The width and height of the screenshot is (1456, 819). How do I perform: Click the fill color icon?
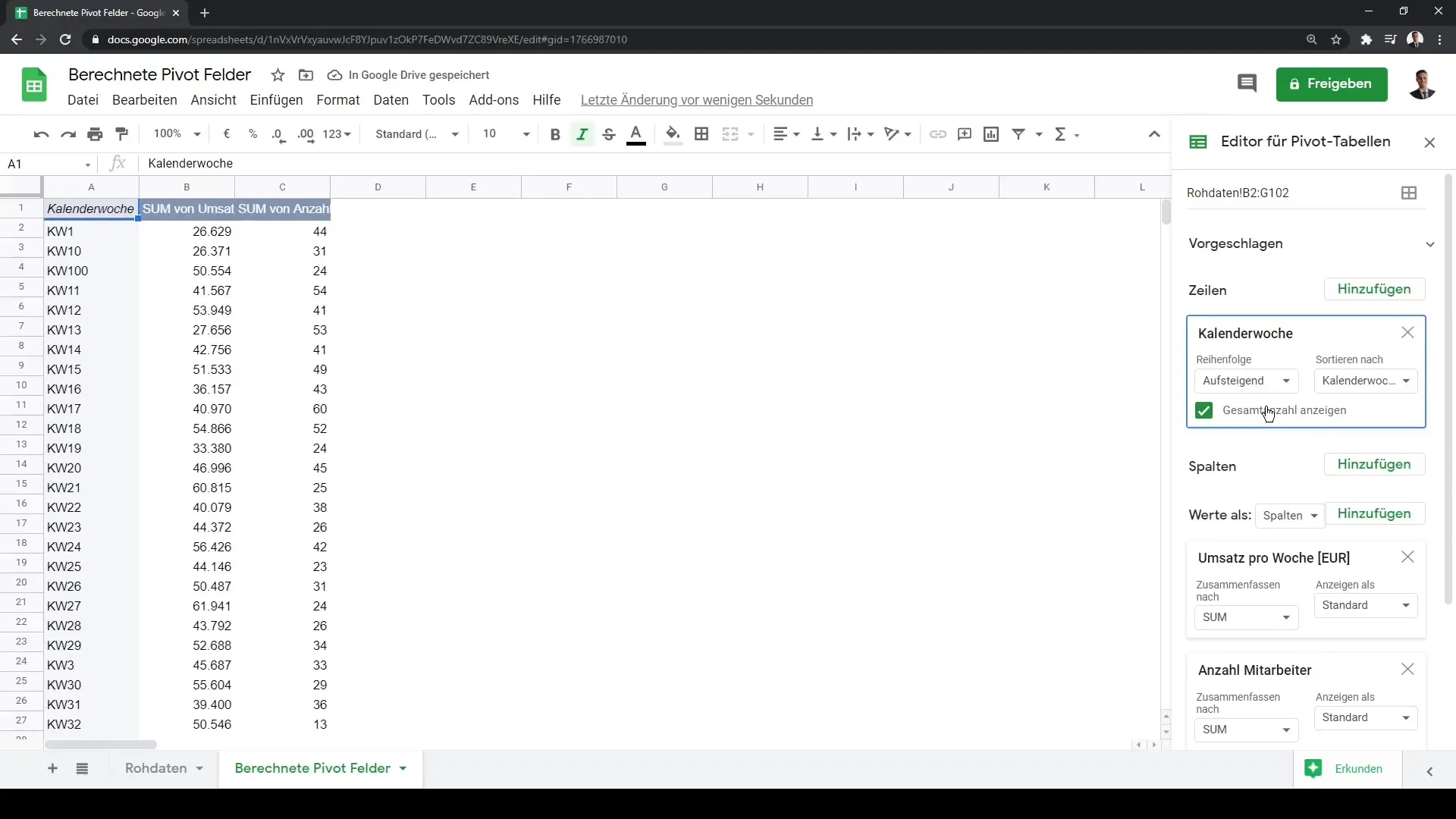pyautogui.click(x=674, y=133)
